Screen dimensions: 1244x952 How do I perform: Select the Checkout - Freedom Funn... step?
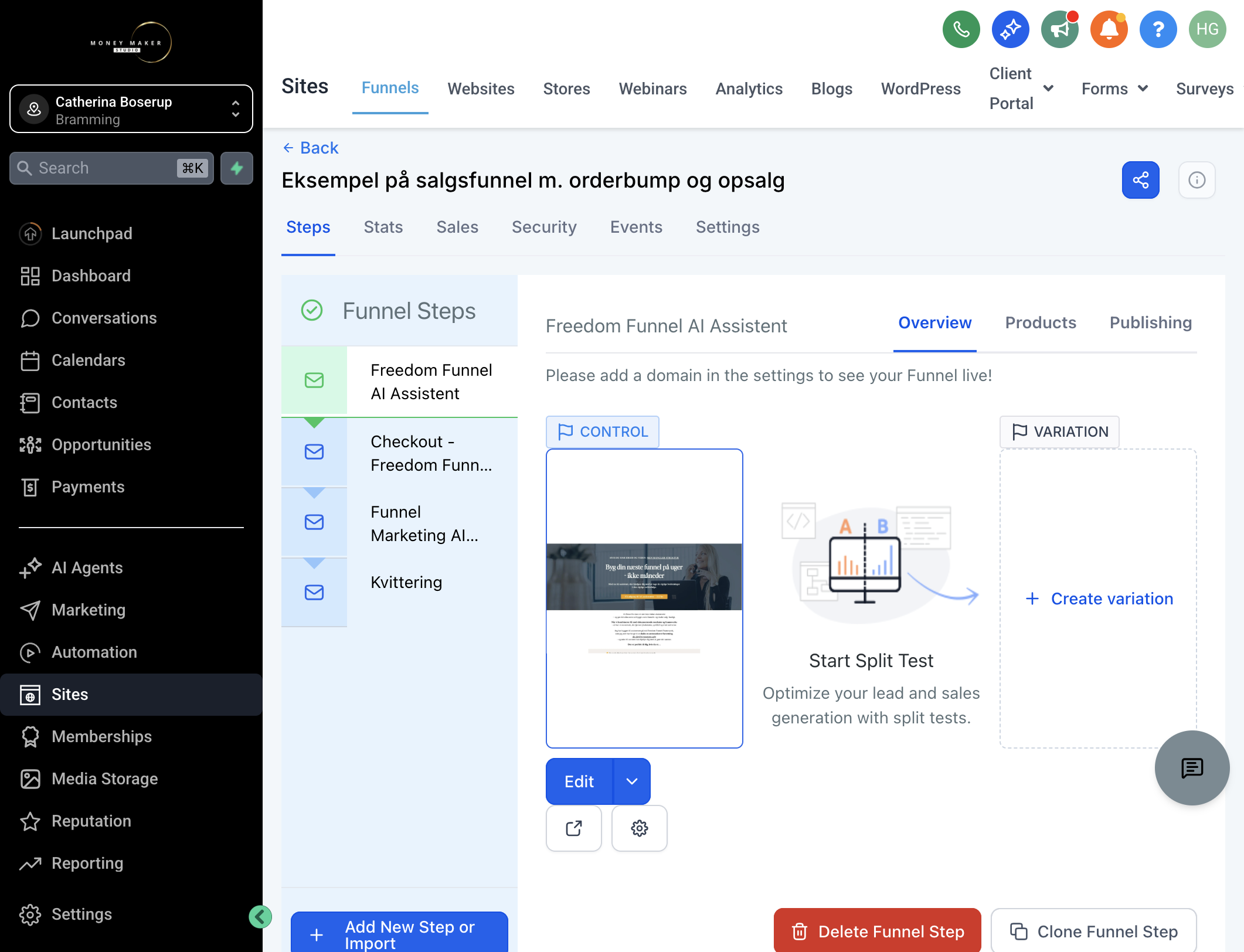399,453
